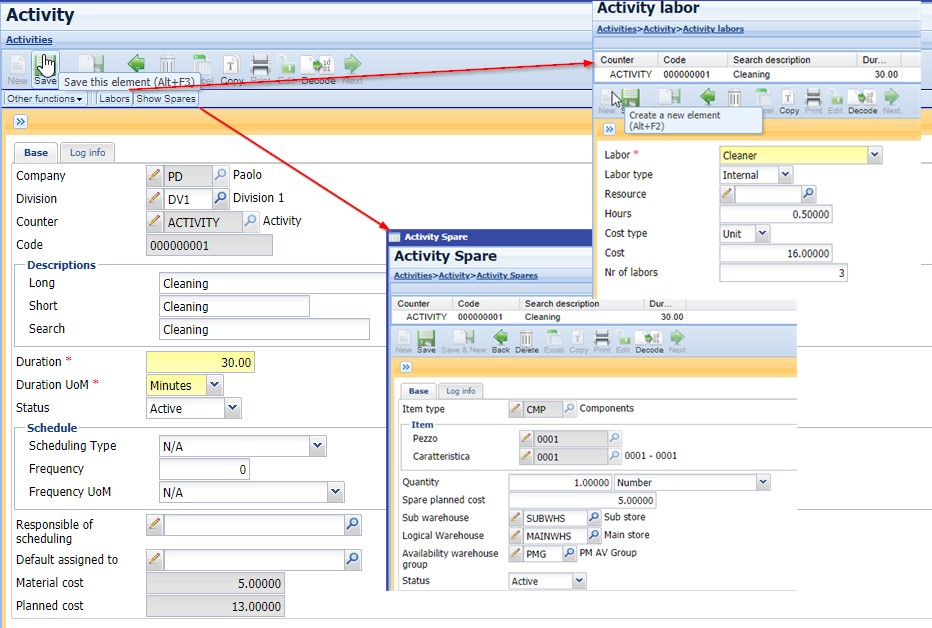Open the Other functions menu
Screen dimensions: 932x628
coord(44,99)
